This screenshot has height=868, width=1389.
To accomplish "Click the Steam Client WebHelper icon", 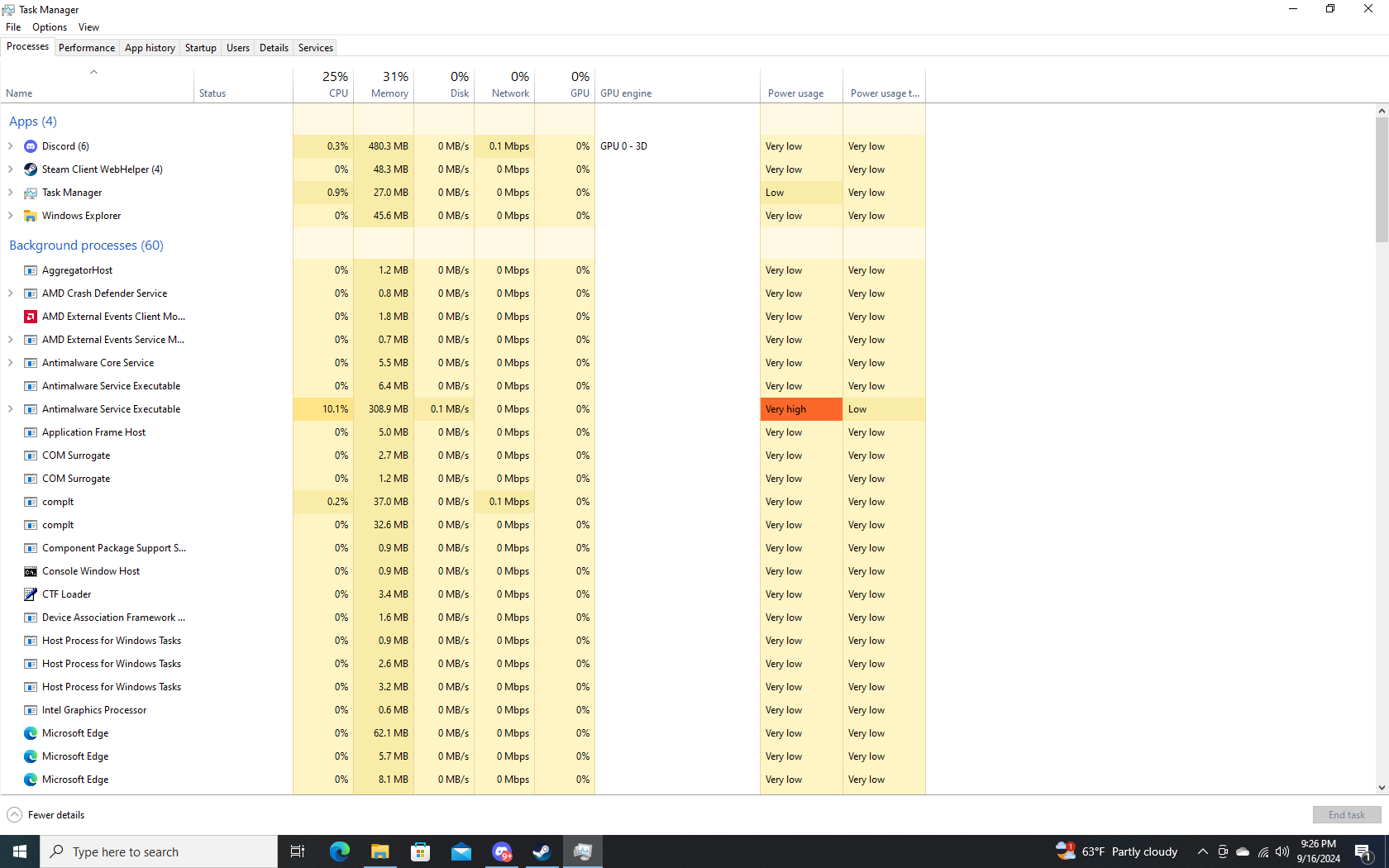I will click(31, 169).
